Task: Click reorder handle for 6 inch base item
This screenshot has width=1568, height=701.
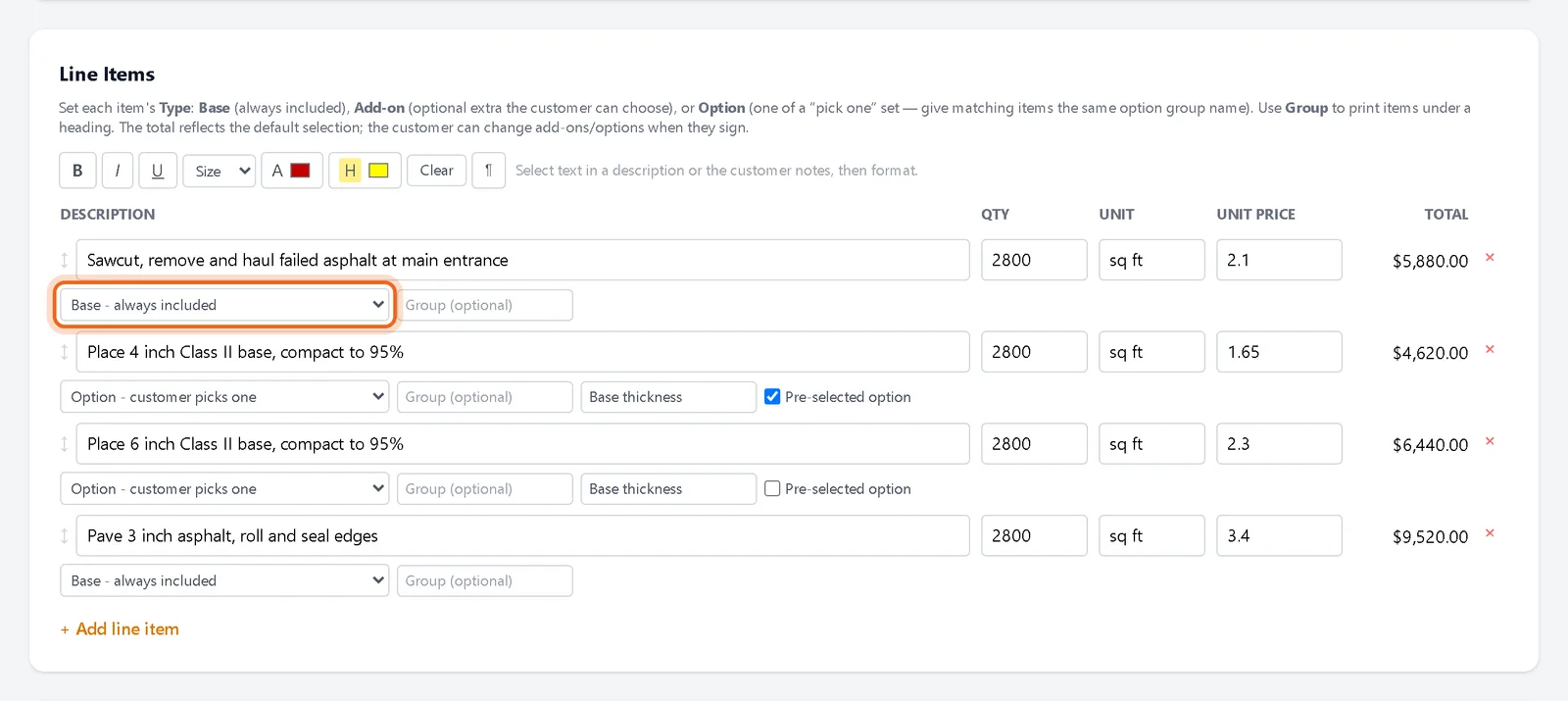Action: click(65, 444)
